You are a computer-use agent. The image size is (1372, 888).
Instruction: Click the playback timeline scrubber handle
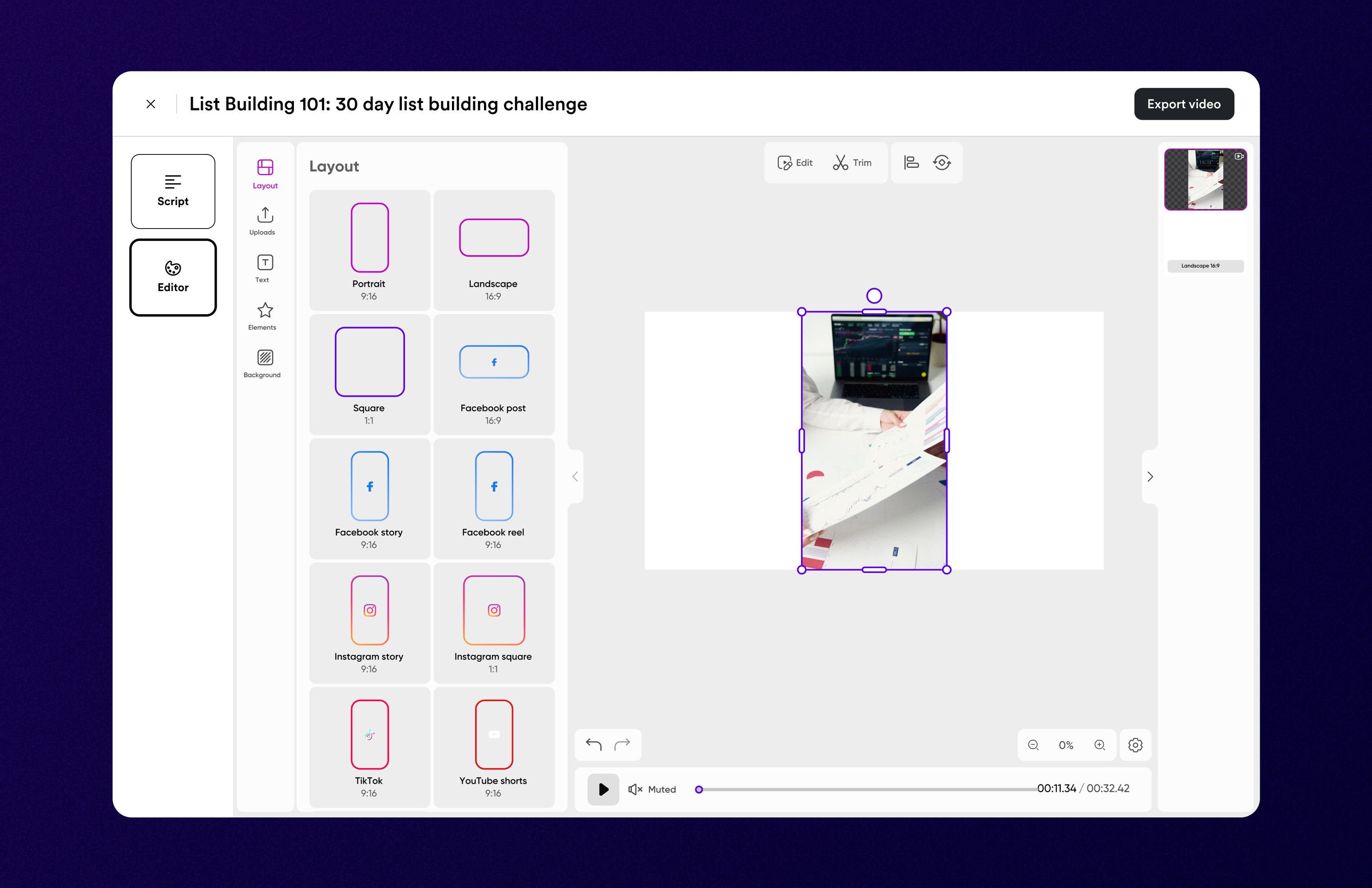click(x=699, y=789)
